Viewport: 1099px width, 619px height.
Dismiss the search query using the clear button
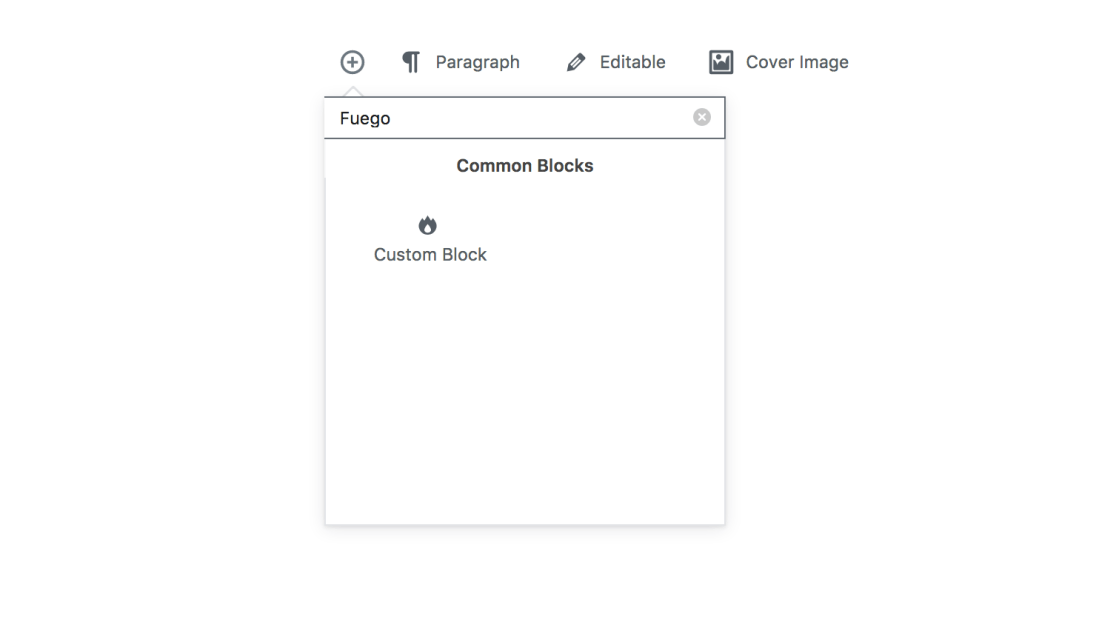tap(701, 117)
